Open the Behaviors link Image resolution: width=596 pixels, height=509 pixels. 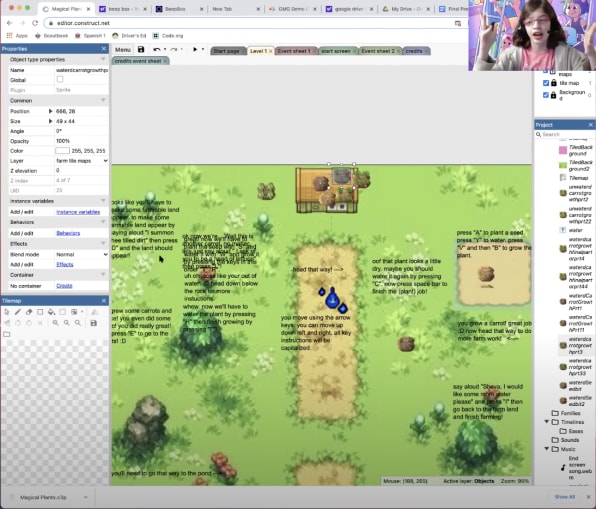click(x=68, y=233)
